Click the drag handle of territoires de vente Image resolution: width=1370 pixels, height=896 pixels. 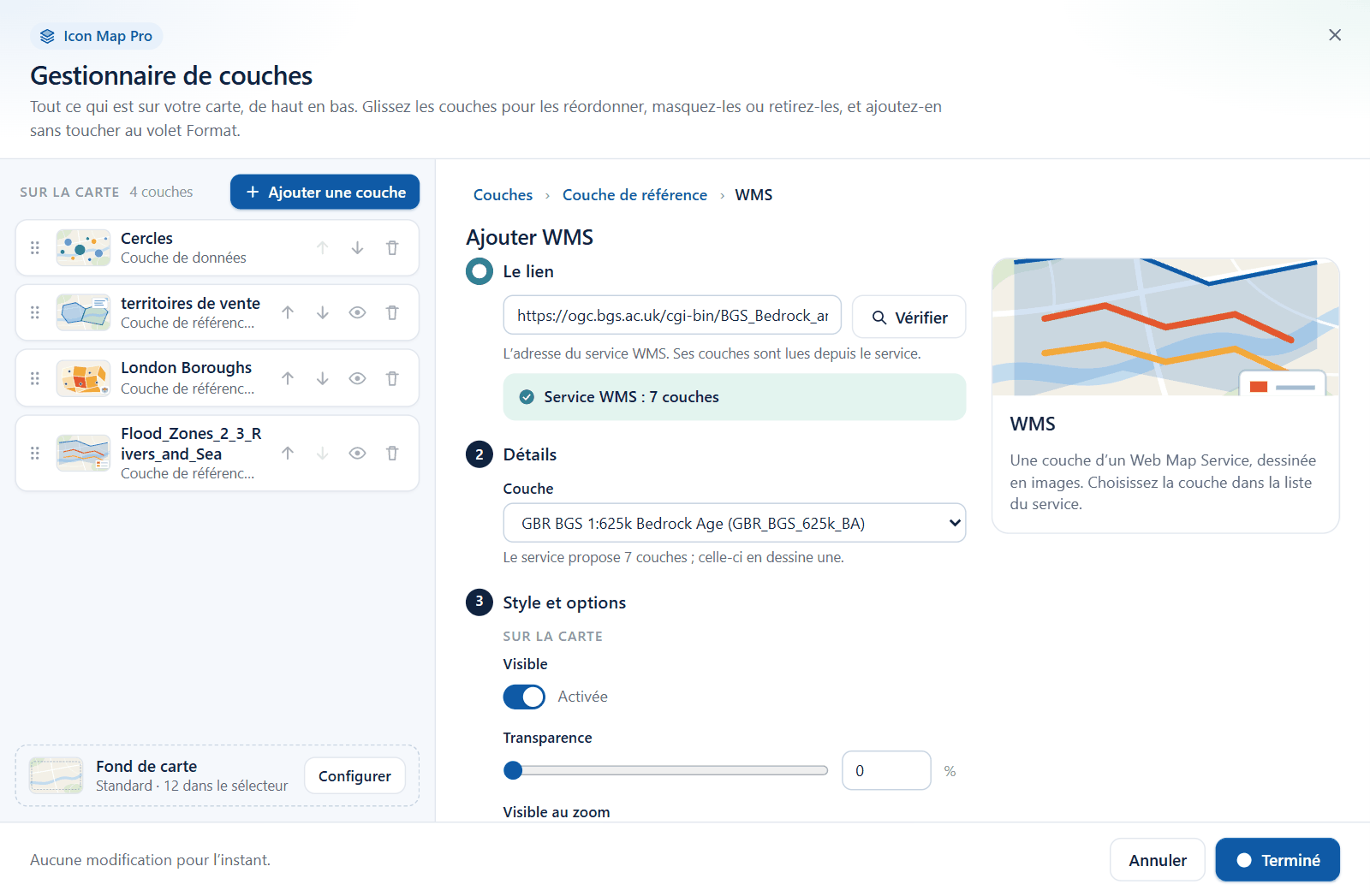click(x=35, y=312)
